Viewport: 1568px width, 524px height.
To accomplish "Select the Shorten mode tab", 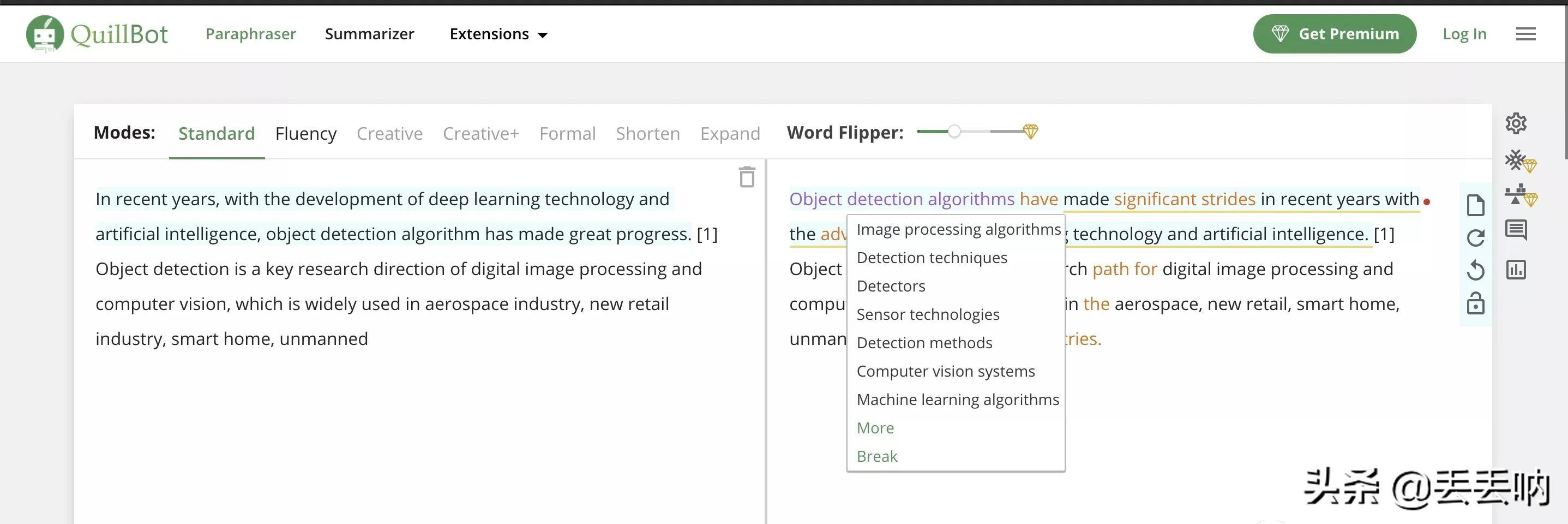I will click(x=648, y=133).
